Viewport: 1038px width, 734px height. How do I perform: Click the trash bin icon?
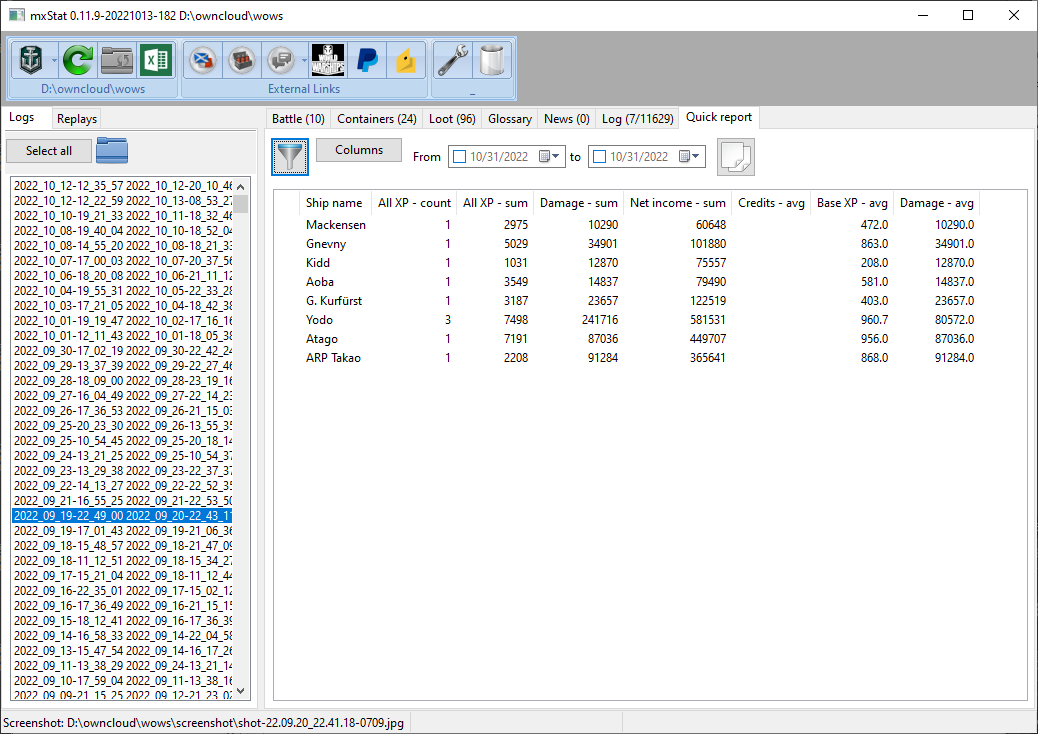click(491, 60)
